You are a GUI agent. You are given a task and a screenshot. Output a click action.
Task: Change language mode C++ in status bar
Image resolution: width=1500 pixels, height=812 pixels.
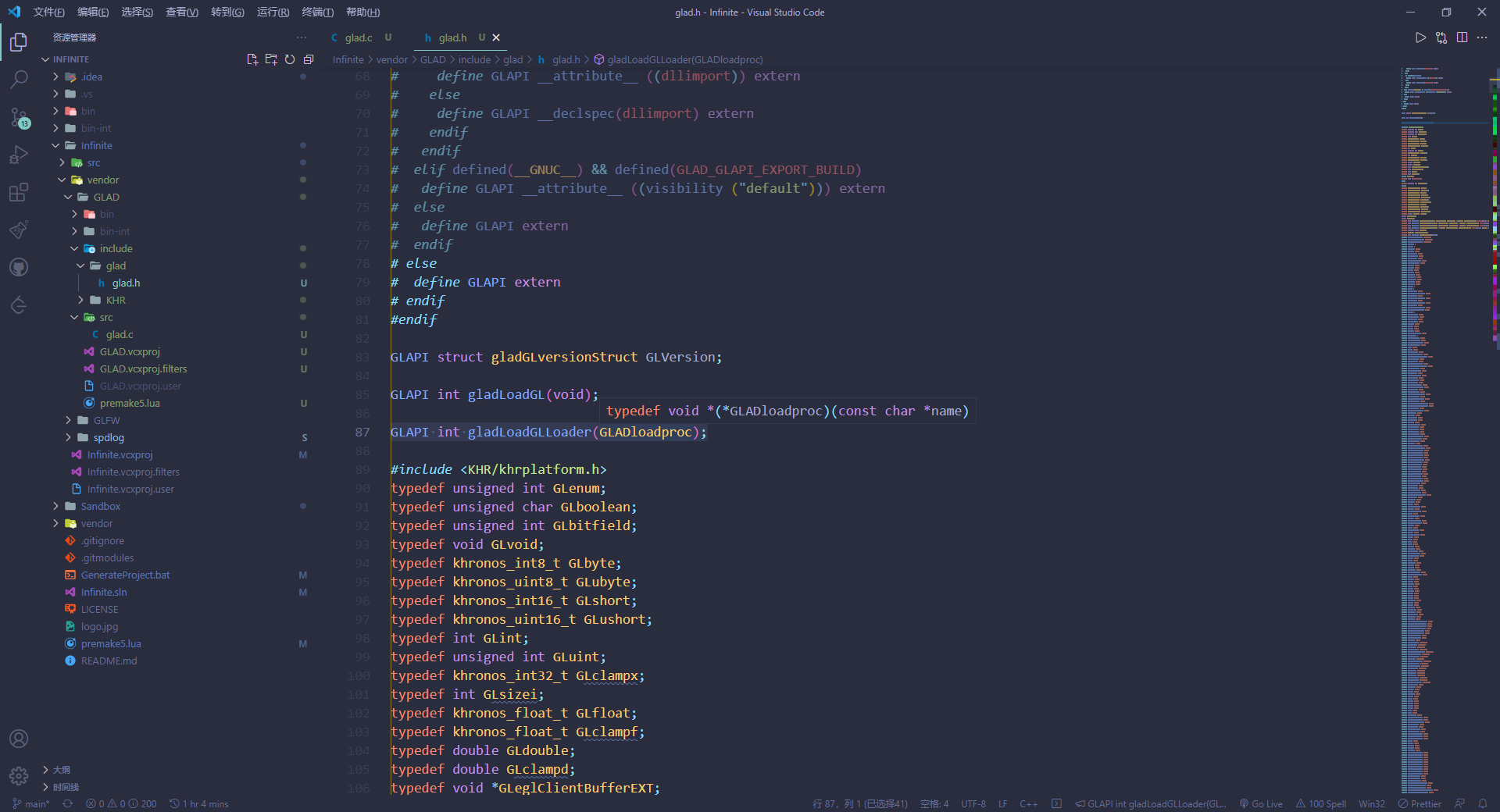[1028, 803]
